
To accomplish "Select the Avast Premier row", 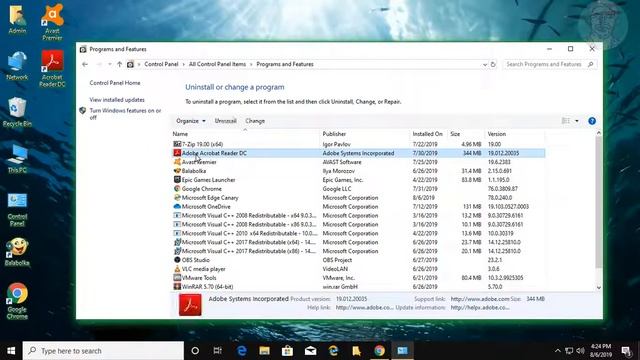I will pyautogui.click(x=358, y=162).
